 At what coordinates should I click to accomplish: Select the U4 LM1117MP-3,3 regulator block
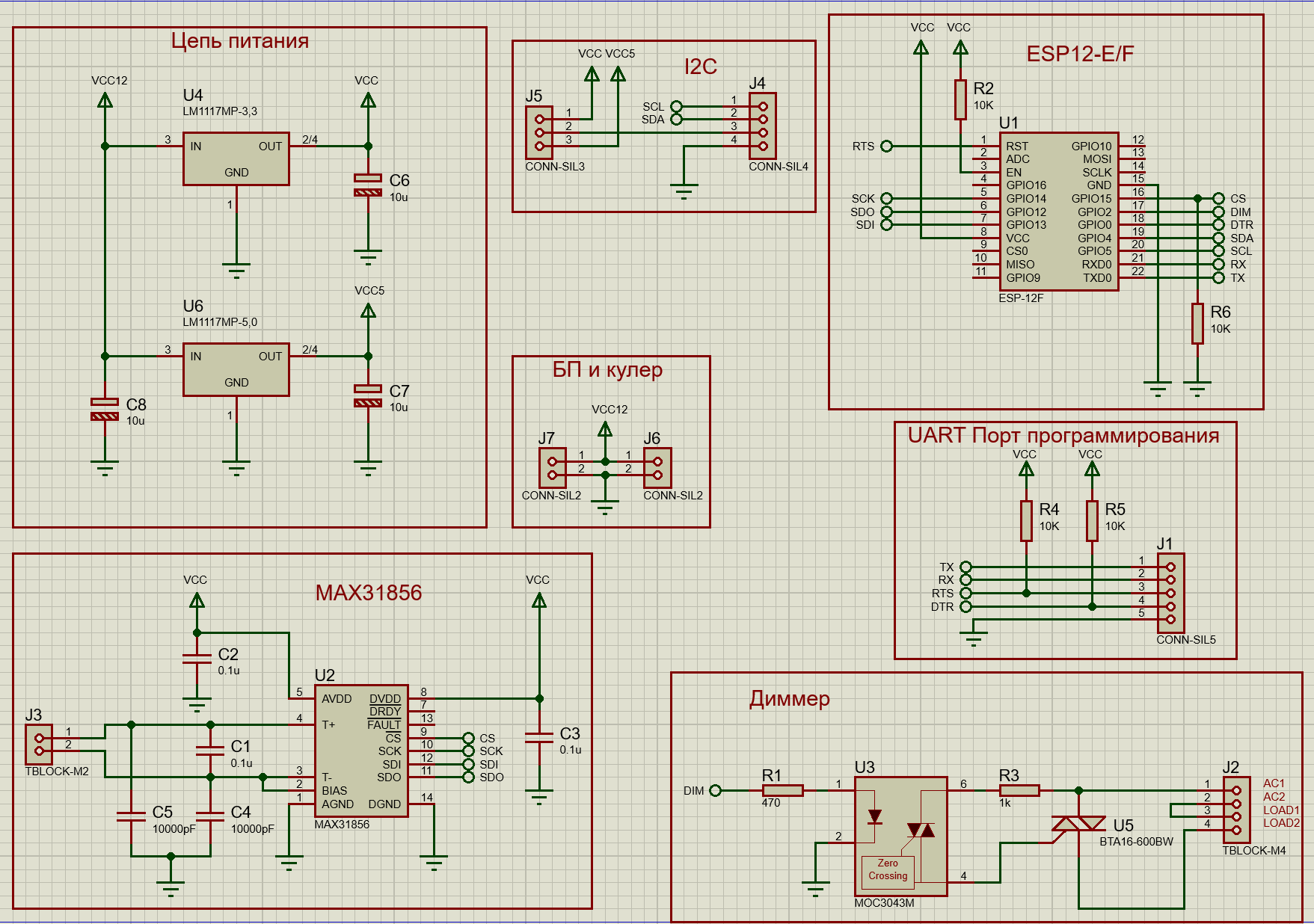click(x=236, y=159)
